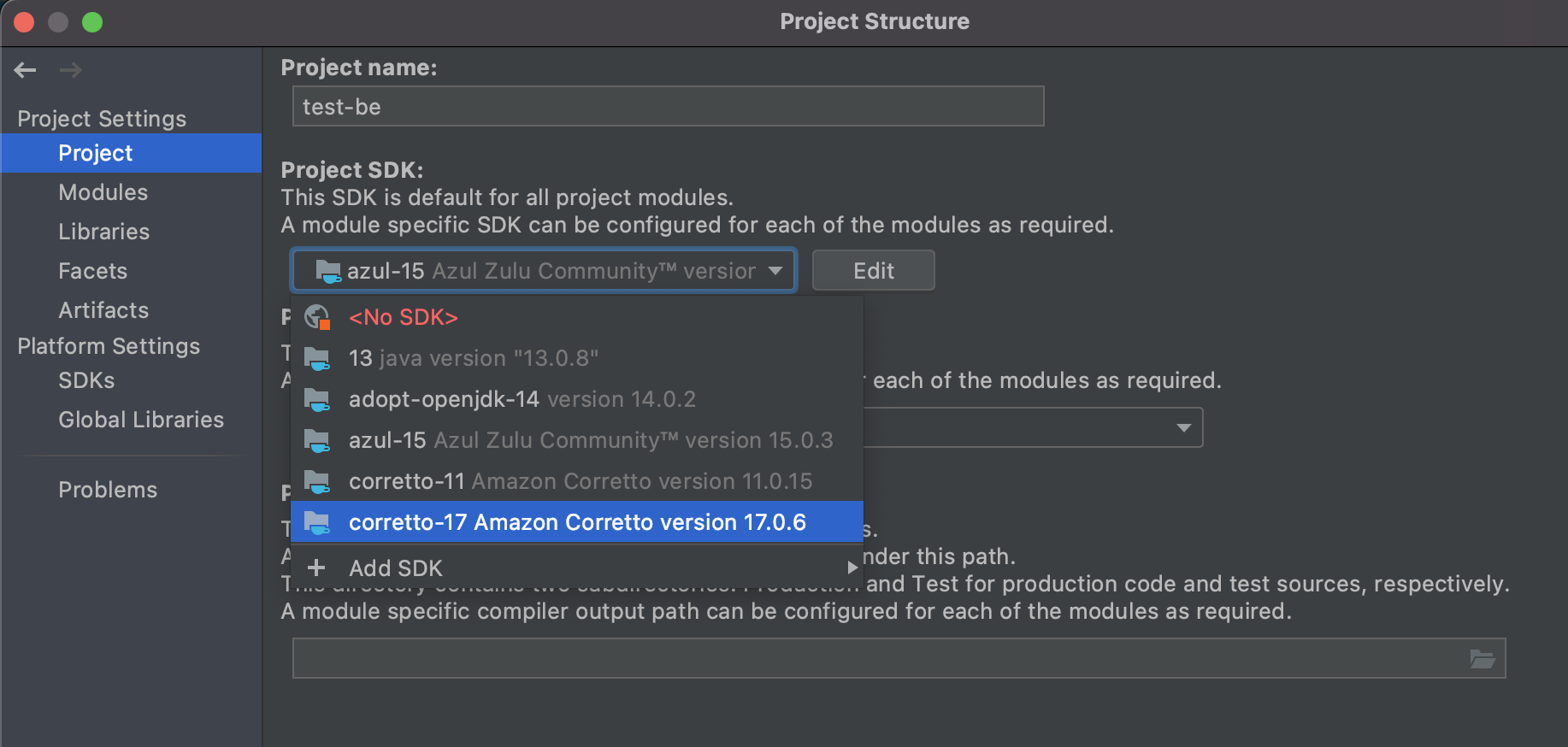Viewport: 1568px width, 747px height.
Task: Click the forward navigation arrow
Action: [x=71, y=70]
